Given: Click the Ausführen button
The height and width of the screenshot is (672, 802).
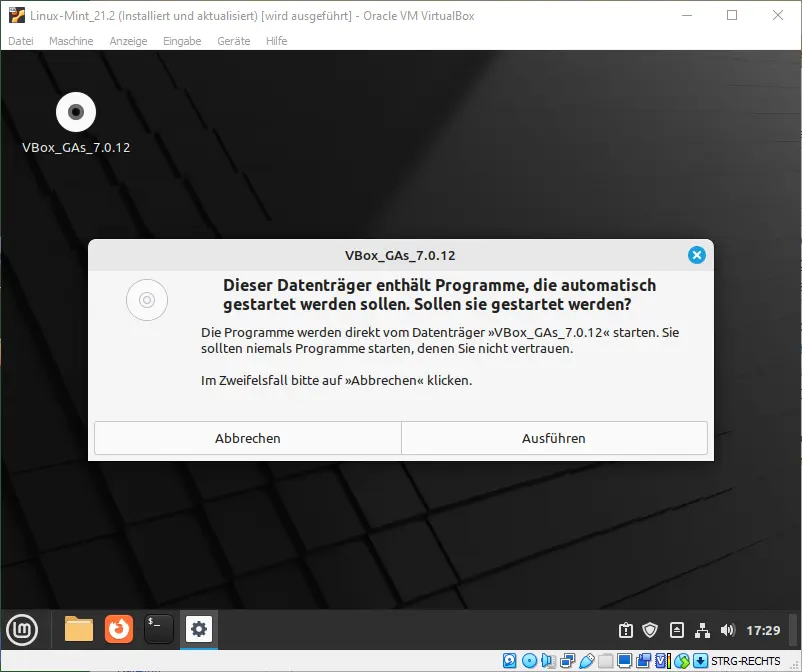Looking at the screenshot, I should click(x=554, y=438).
